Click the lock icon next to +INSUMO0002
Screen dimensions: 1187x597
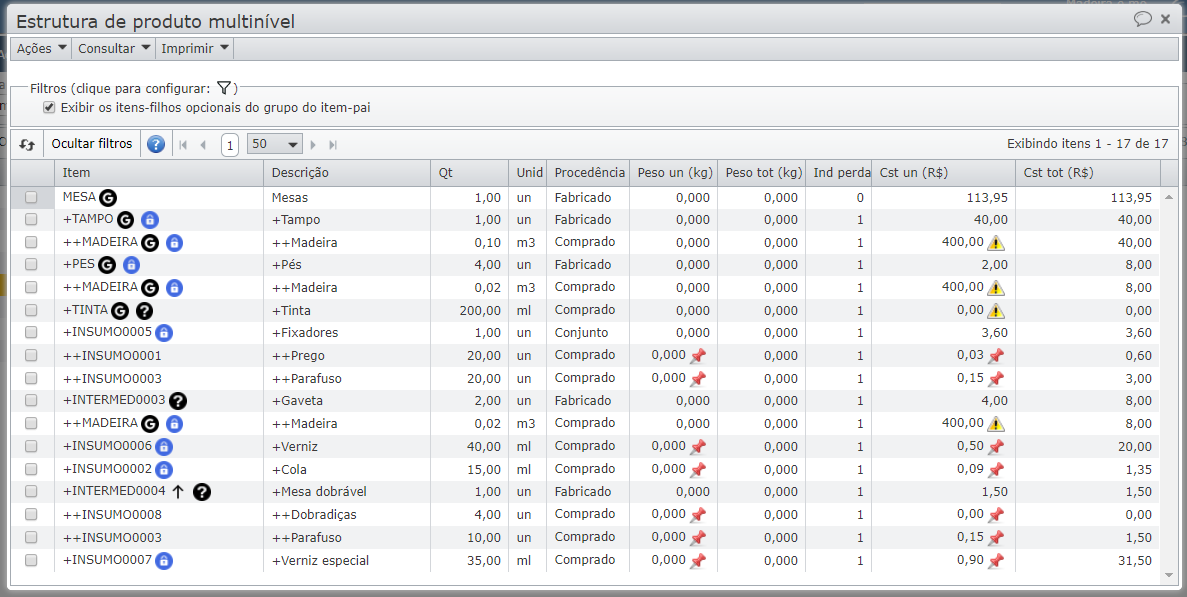164,470
